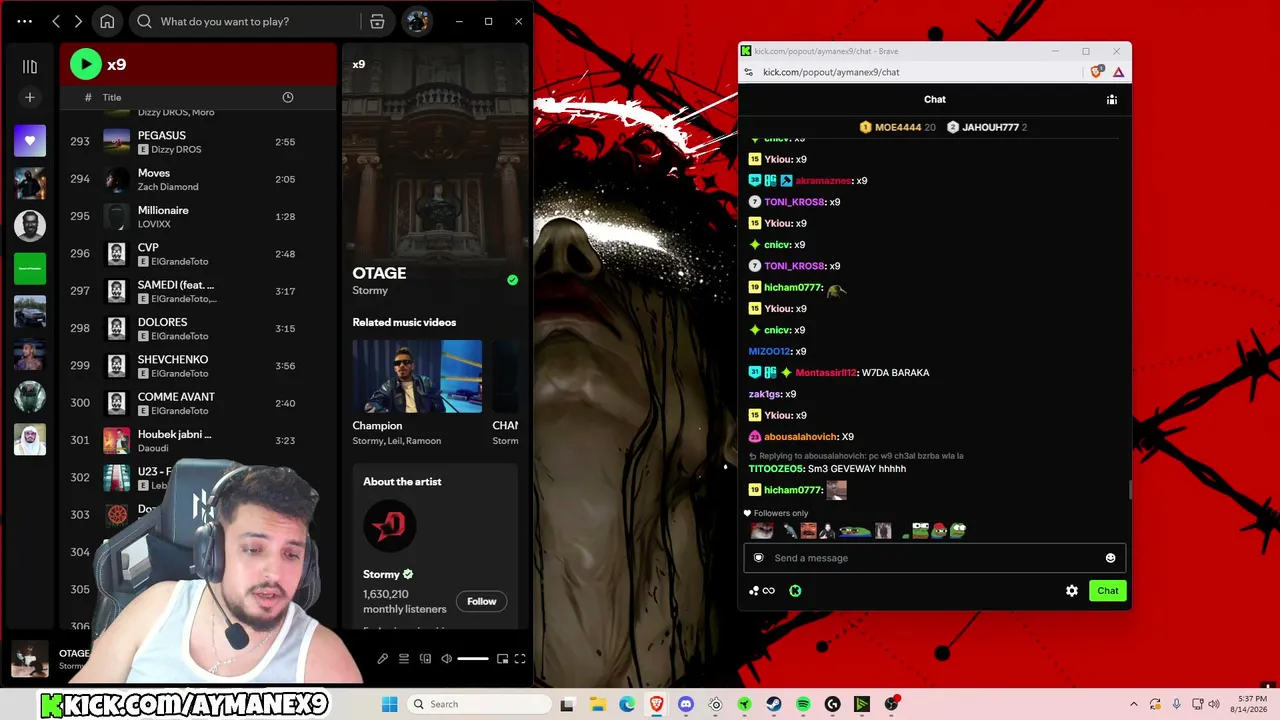Open artist LOVIXX link
This screenshot has height=720, width=1280.
pyautogui.click(x=154, y=224)
